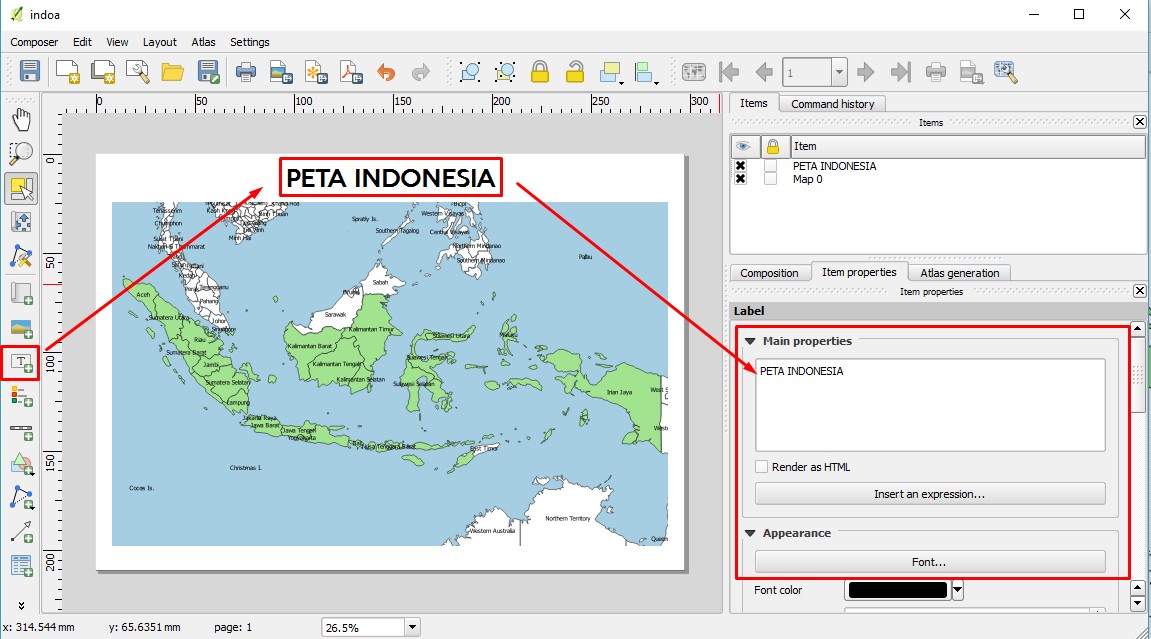Select the Add new legend tool
Viewport: 1151px width, 639px height.
tap(22, 397)
